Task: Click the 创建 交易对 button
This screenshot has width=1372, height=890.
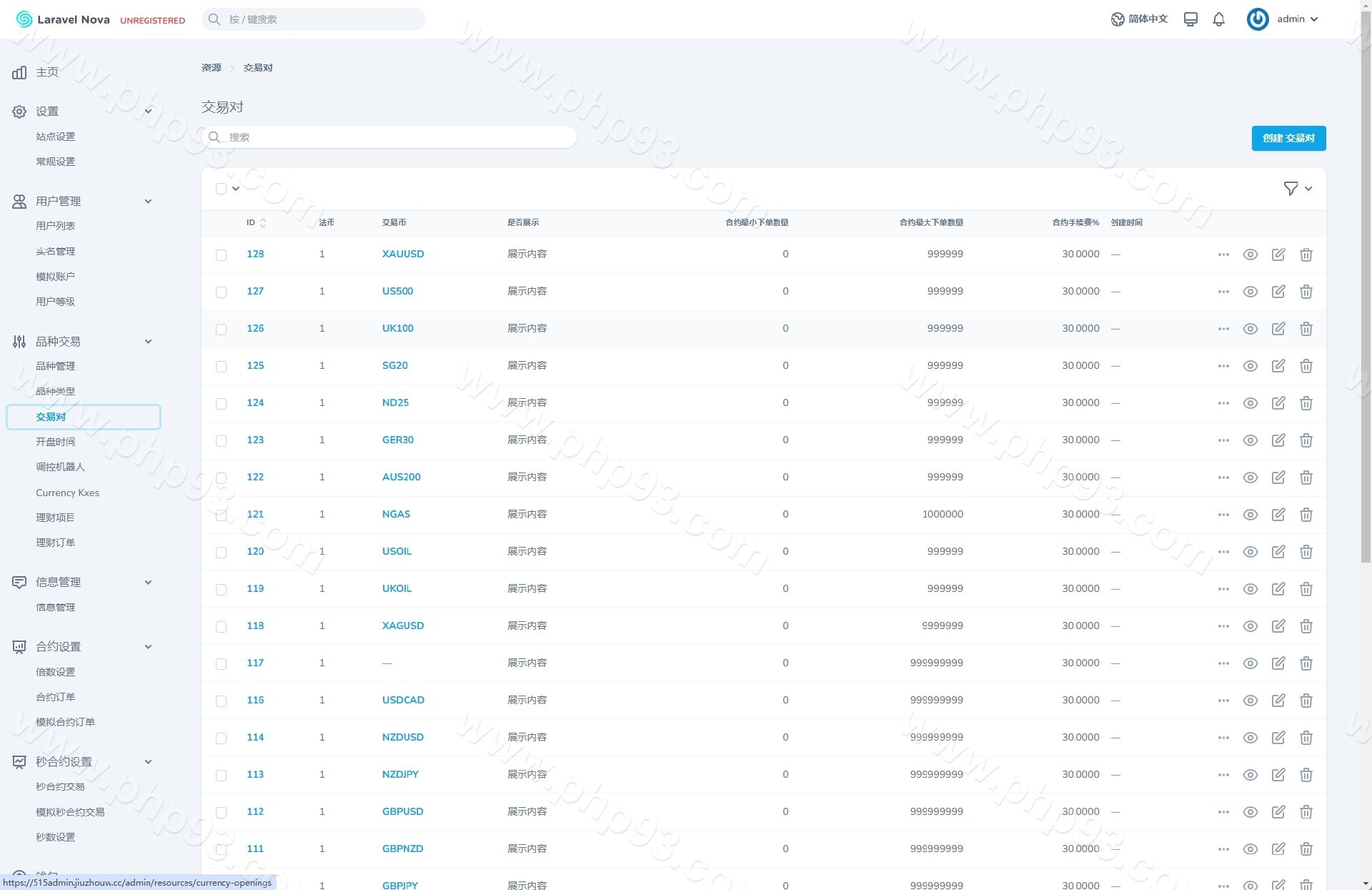Action: coord(1288,138)
